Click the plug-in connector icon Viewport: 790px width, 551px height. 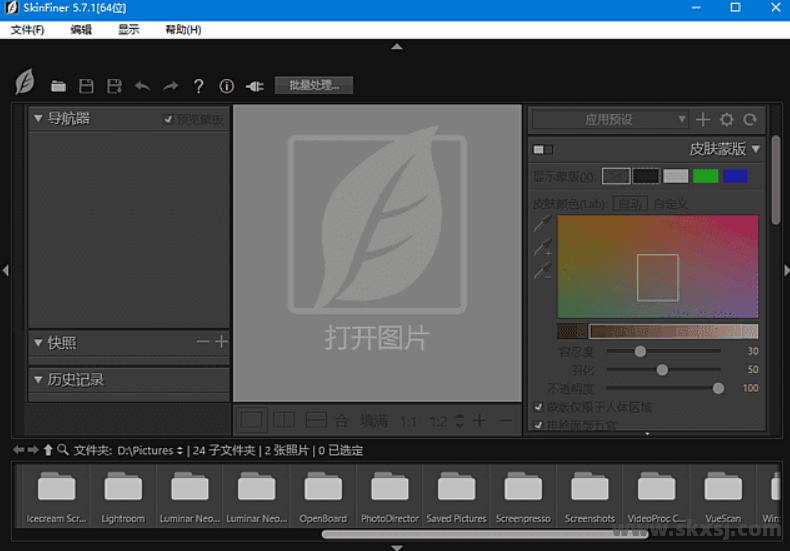tap(254, 86)
